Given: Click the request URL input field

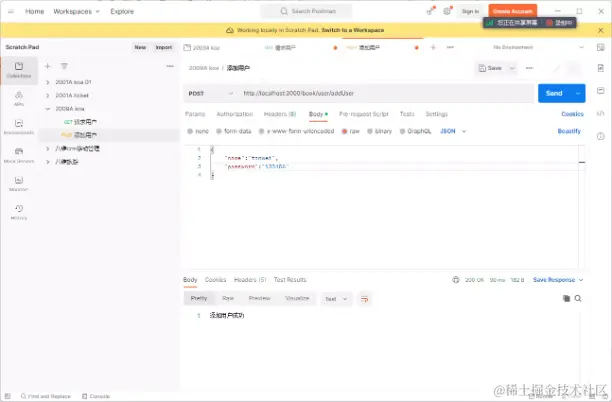Looking at the screenshot, I should pyautogui.click(x=386, y=93).
